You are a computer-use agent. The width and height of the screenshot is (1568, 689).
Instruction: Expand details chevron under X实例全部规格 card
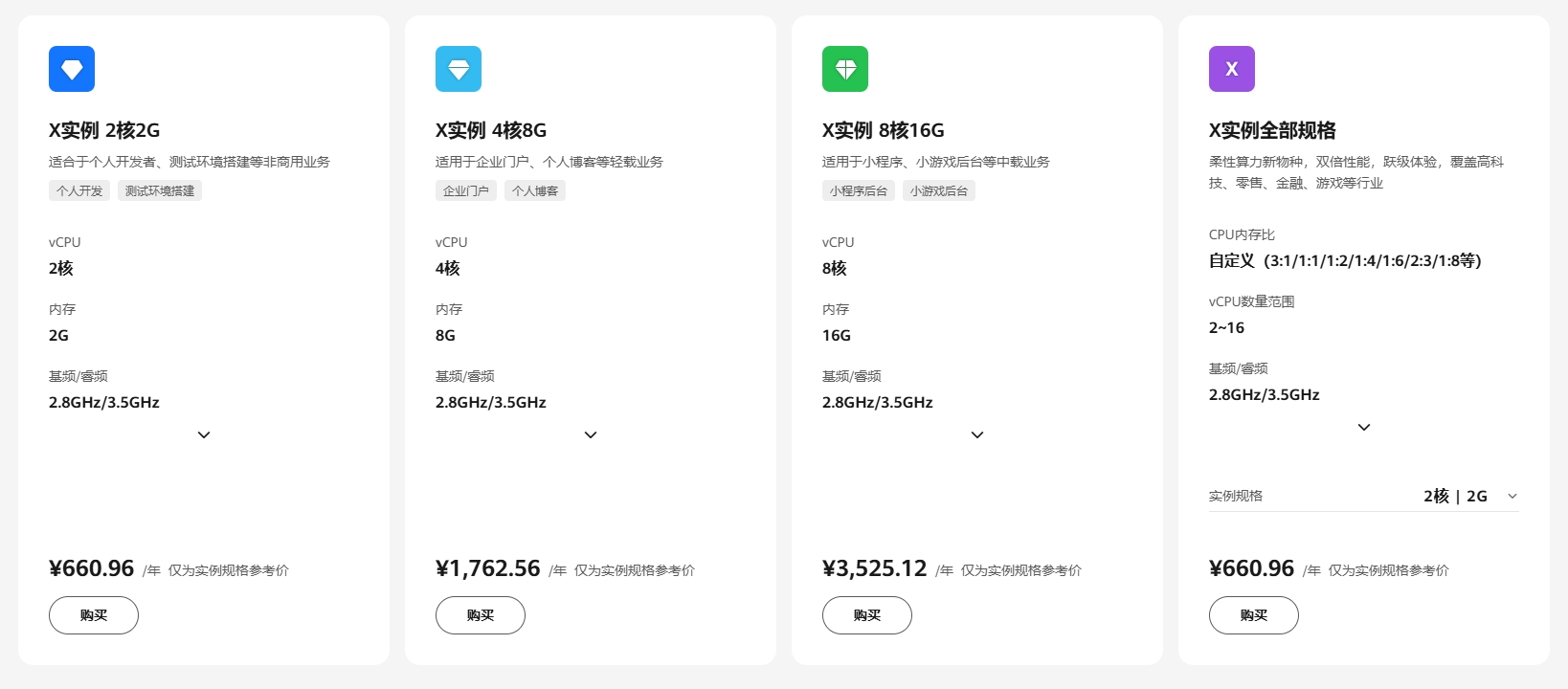coord(1364,427)
